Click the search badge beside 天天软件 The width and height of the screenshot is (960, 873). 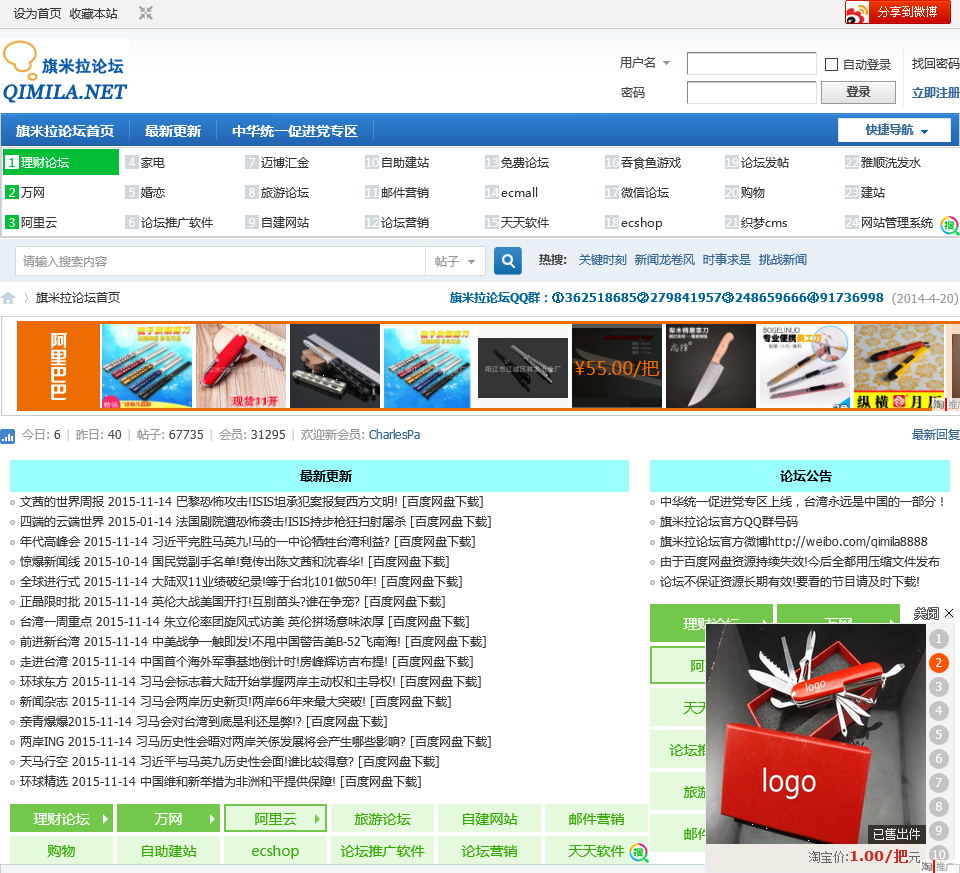coord(639,852)
